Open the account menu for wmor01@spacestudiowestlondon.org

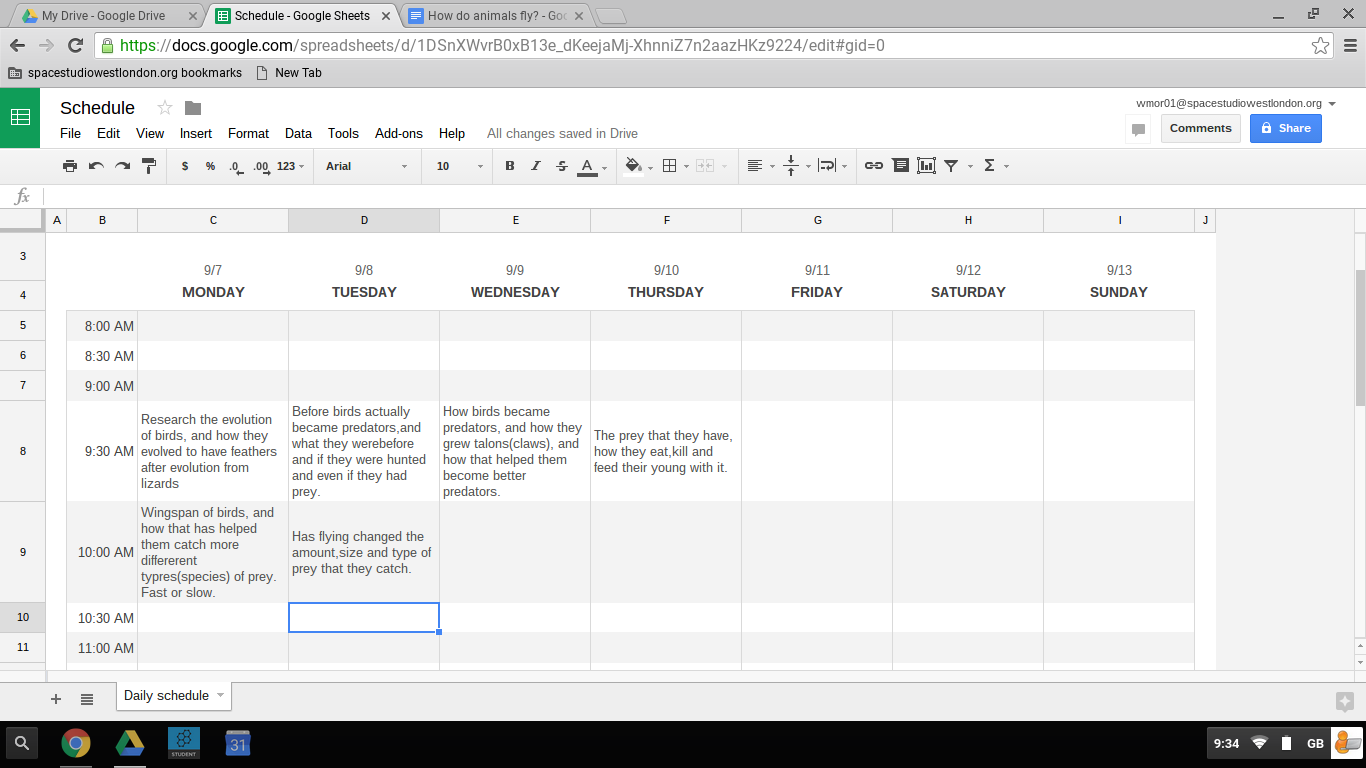[x=1236, y=103]
